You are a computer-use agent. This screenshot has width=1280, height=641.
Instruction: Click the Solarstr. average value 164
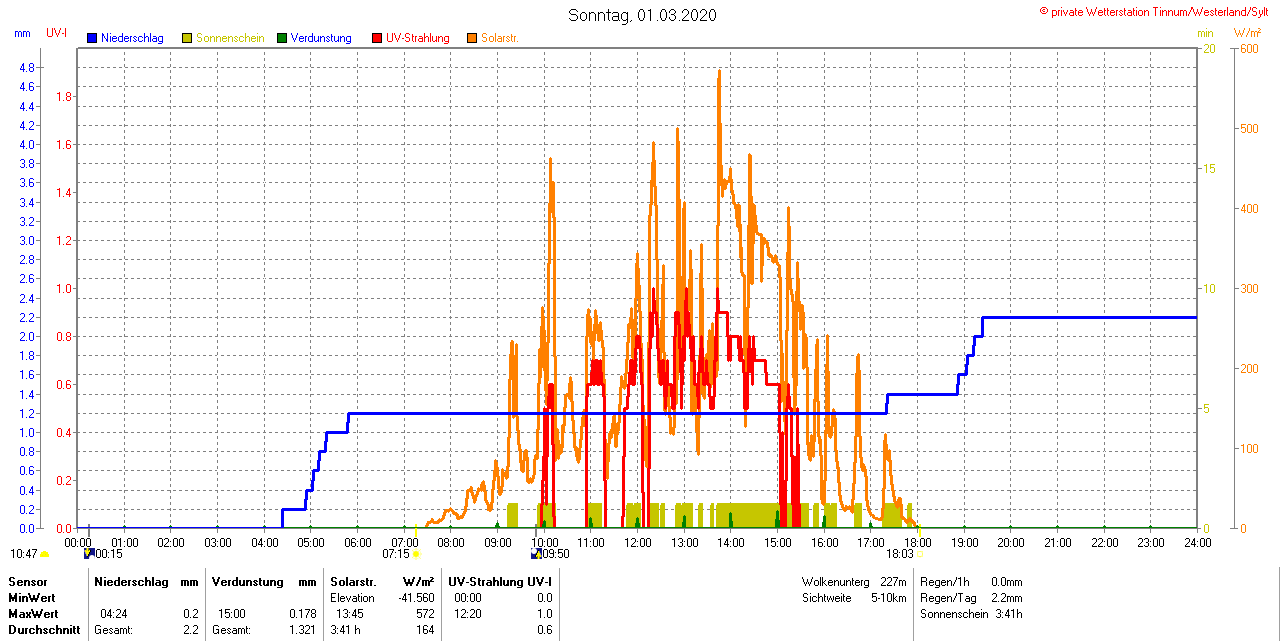pyautogui.click(x=425, y=629)
